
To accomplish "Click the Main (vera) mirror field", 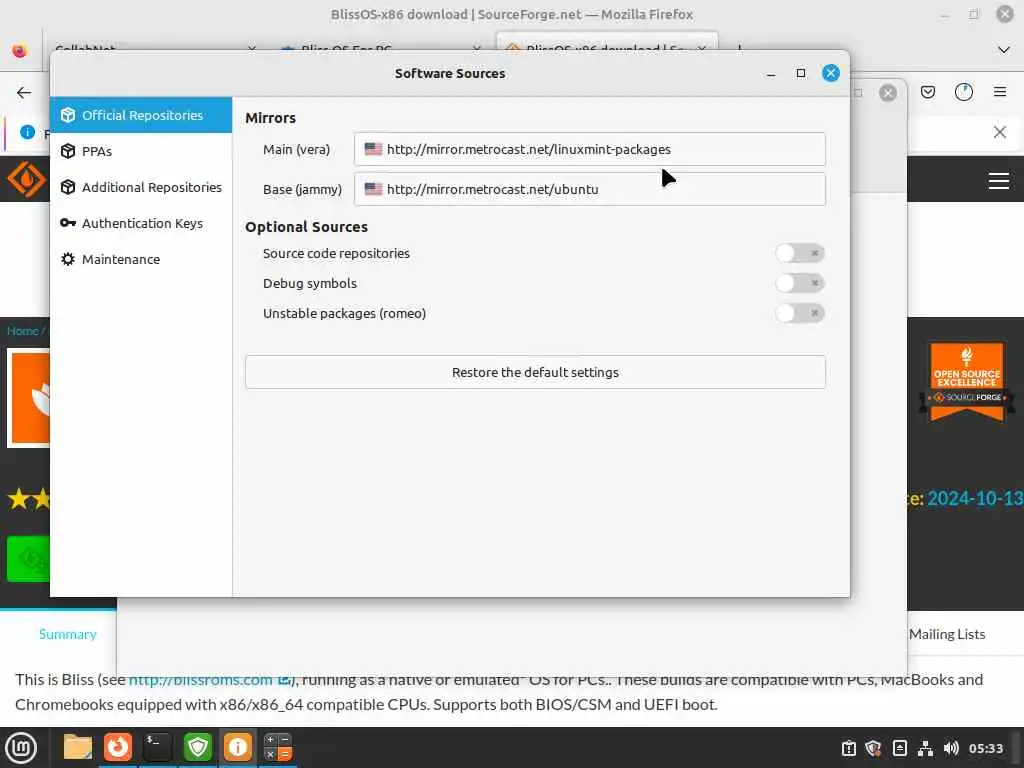I will point(590,150).
